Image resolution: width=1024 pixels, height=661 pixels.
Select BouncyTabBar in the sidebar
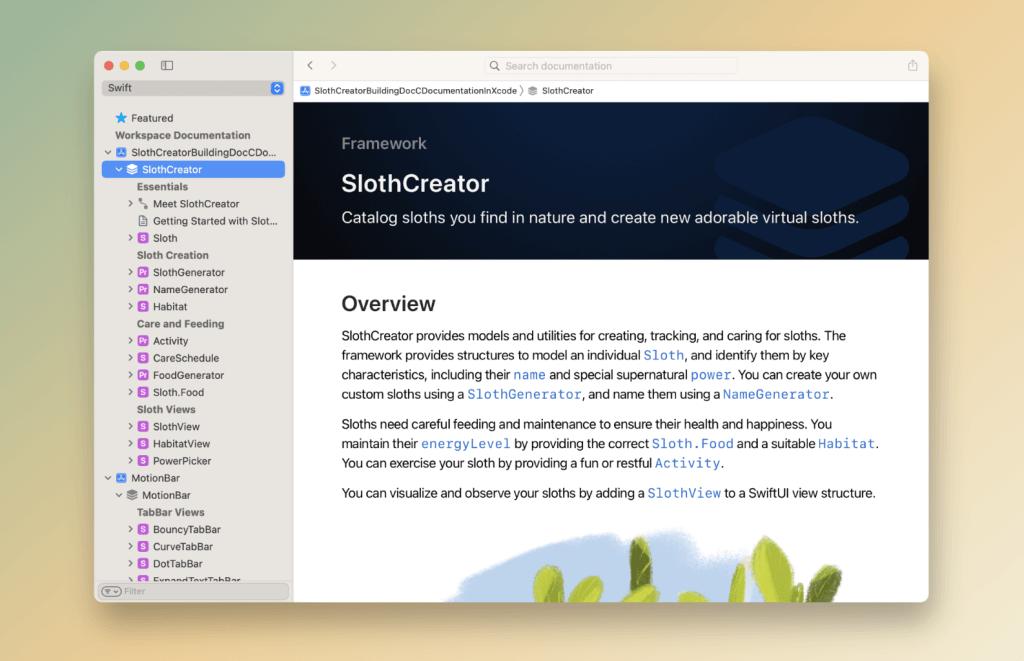(x=186, y=530)
